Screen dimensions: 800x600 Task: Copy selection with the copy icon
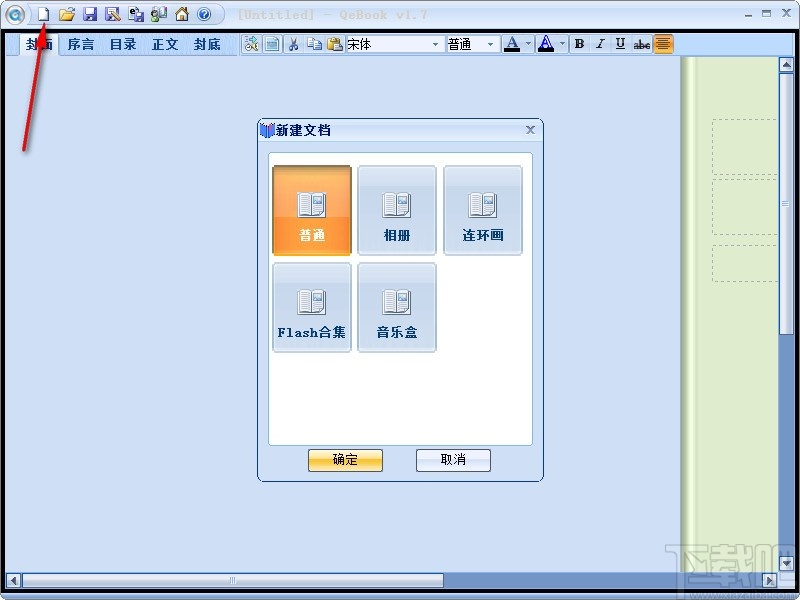[314, 44]
